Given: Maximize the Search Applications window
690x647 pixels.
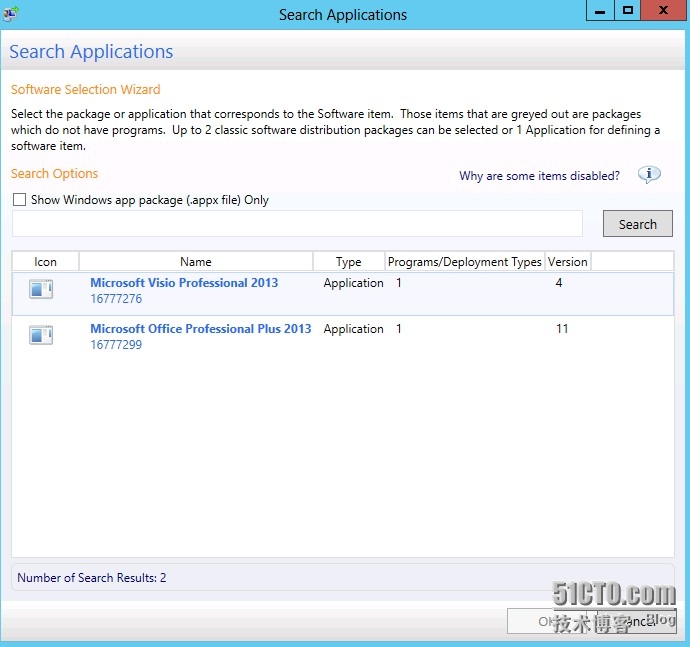Looking at the screenshot, I should pyautogui.click(x=628, y=10).
